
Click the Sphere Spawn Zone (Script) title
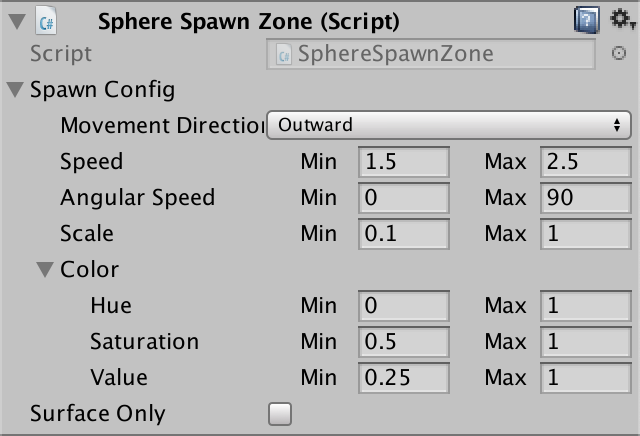249,21
